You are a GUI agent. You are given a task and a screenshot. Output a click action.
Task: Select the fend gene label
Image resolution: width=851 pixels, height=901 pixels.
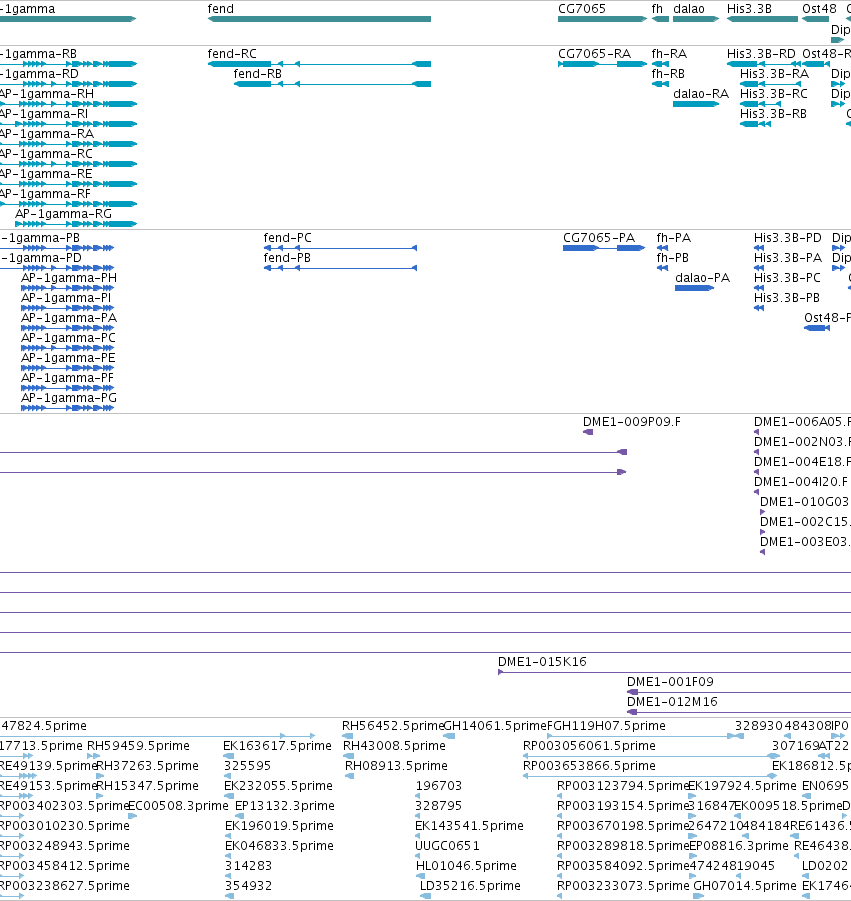coord(221,9)
